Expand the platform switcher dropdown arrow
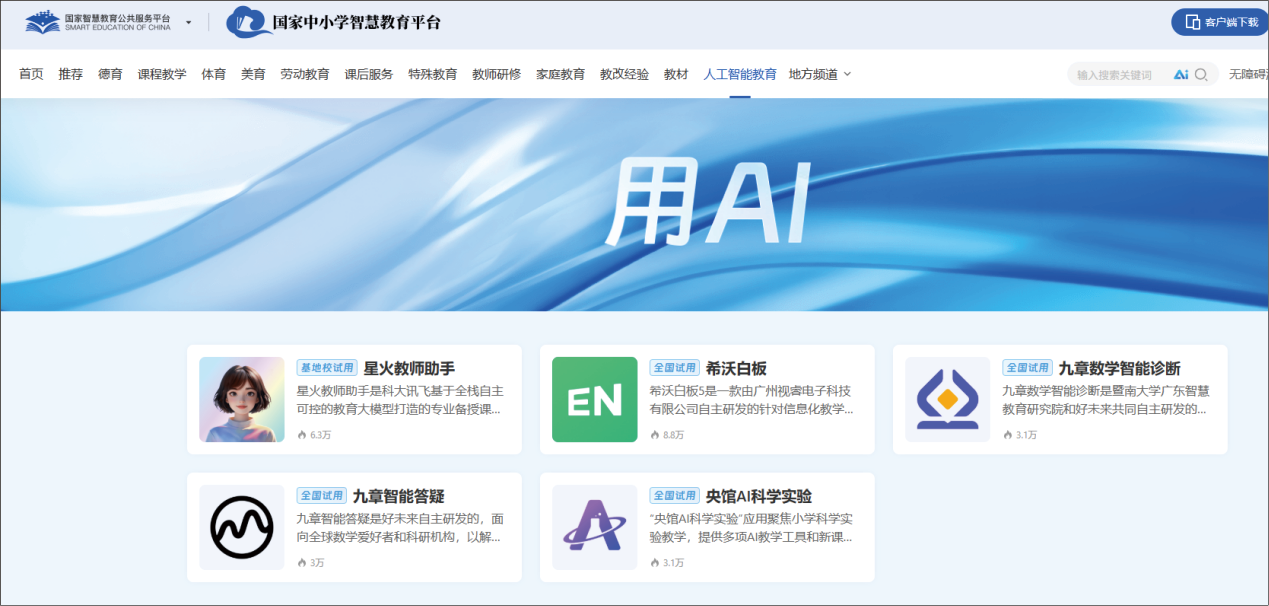The height and width of the screenshot is (606, 1269). [188, 22]
